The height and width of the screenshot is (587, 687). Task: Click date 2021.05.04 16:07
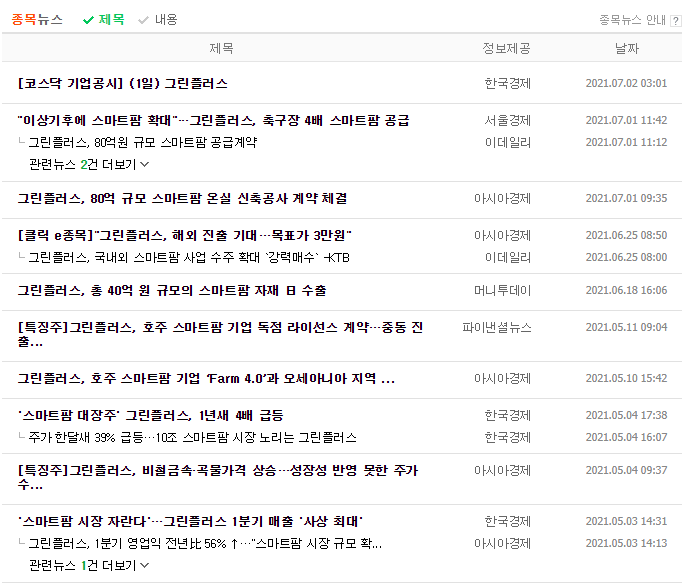(x=627, y=438)
